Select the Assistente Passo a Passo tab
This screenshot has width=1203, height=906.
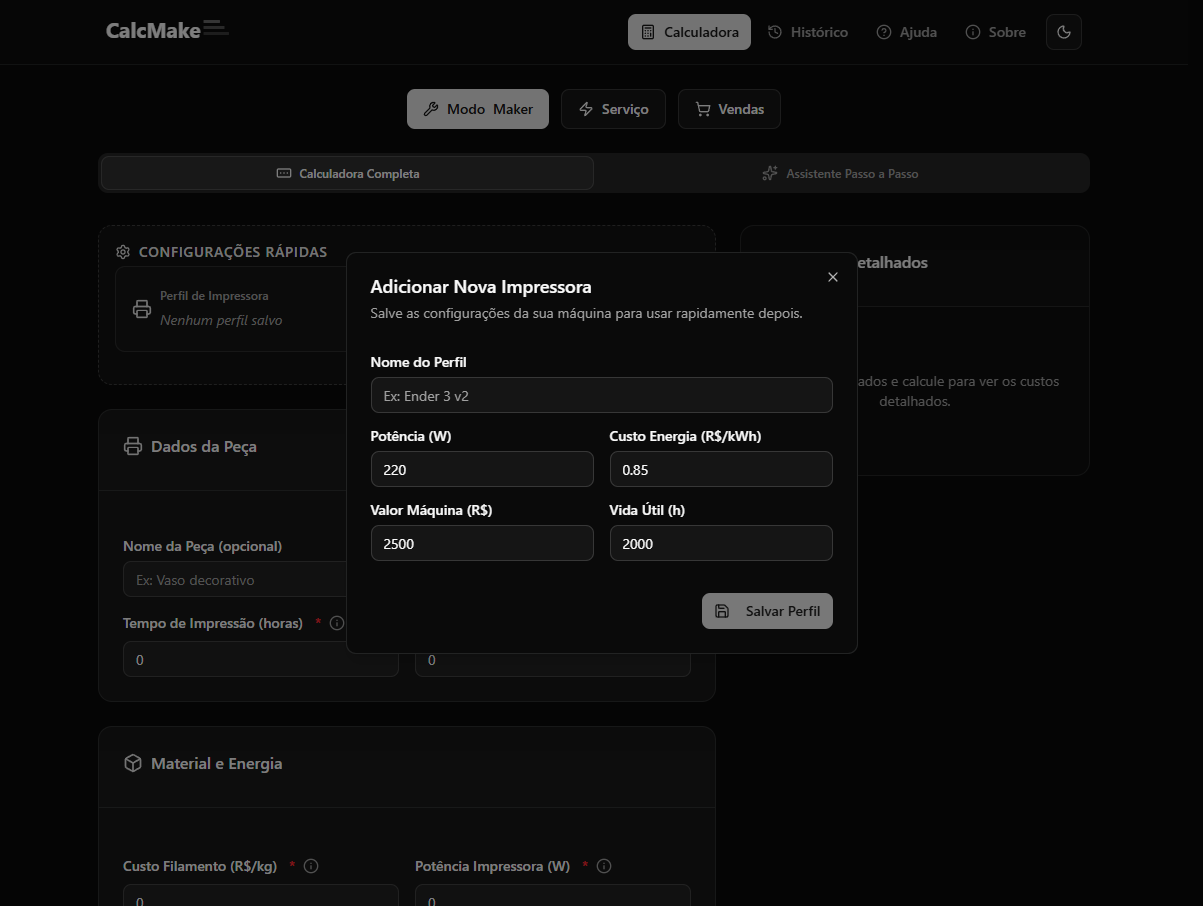[x=840, y=173]
